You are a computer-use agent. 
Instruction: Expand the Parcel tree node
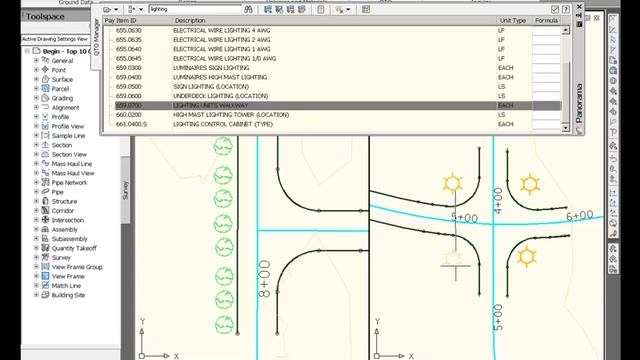pos(36,89)
